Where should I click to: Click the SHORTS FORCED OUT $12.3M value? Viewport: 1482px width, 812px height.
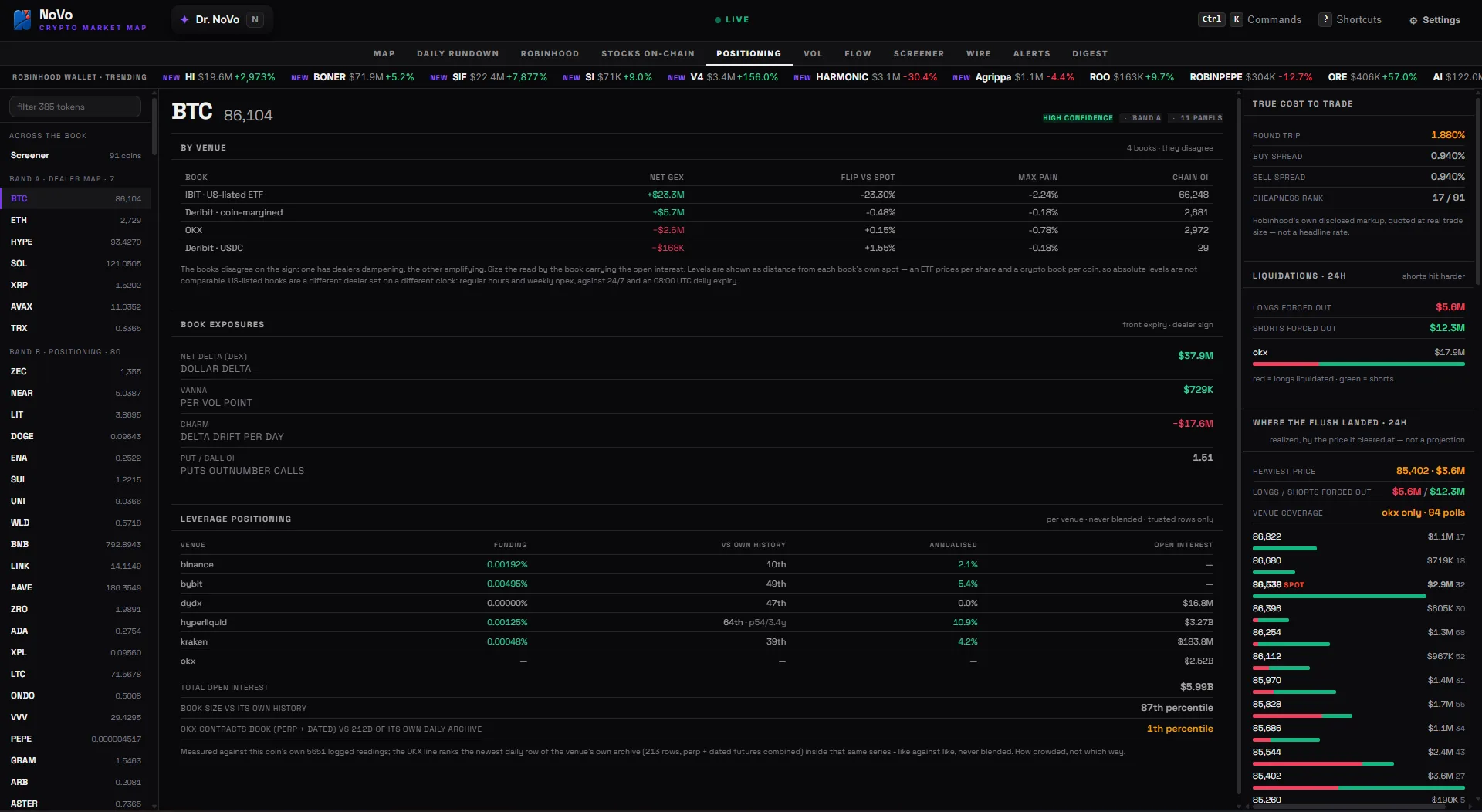pyautogui.click(x=1446, y=328)
